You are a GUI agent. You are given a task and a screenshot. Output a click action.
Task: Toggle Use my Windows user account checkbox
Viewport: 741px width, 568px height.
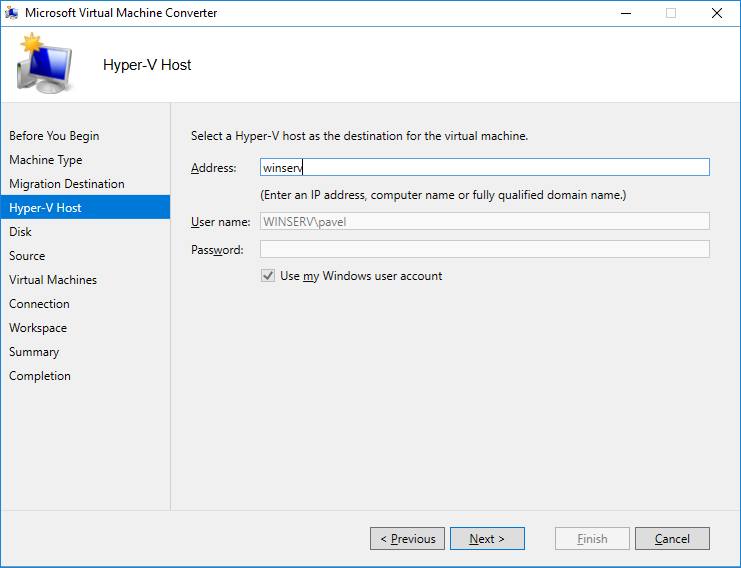pyautogui.click(x=268, y=276)
